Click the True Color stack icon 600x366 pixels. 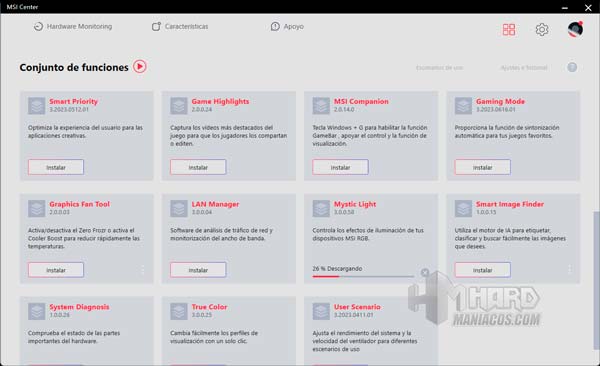179,311
